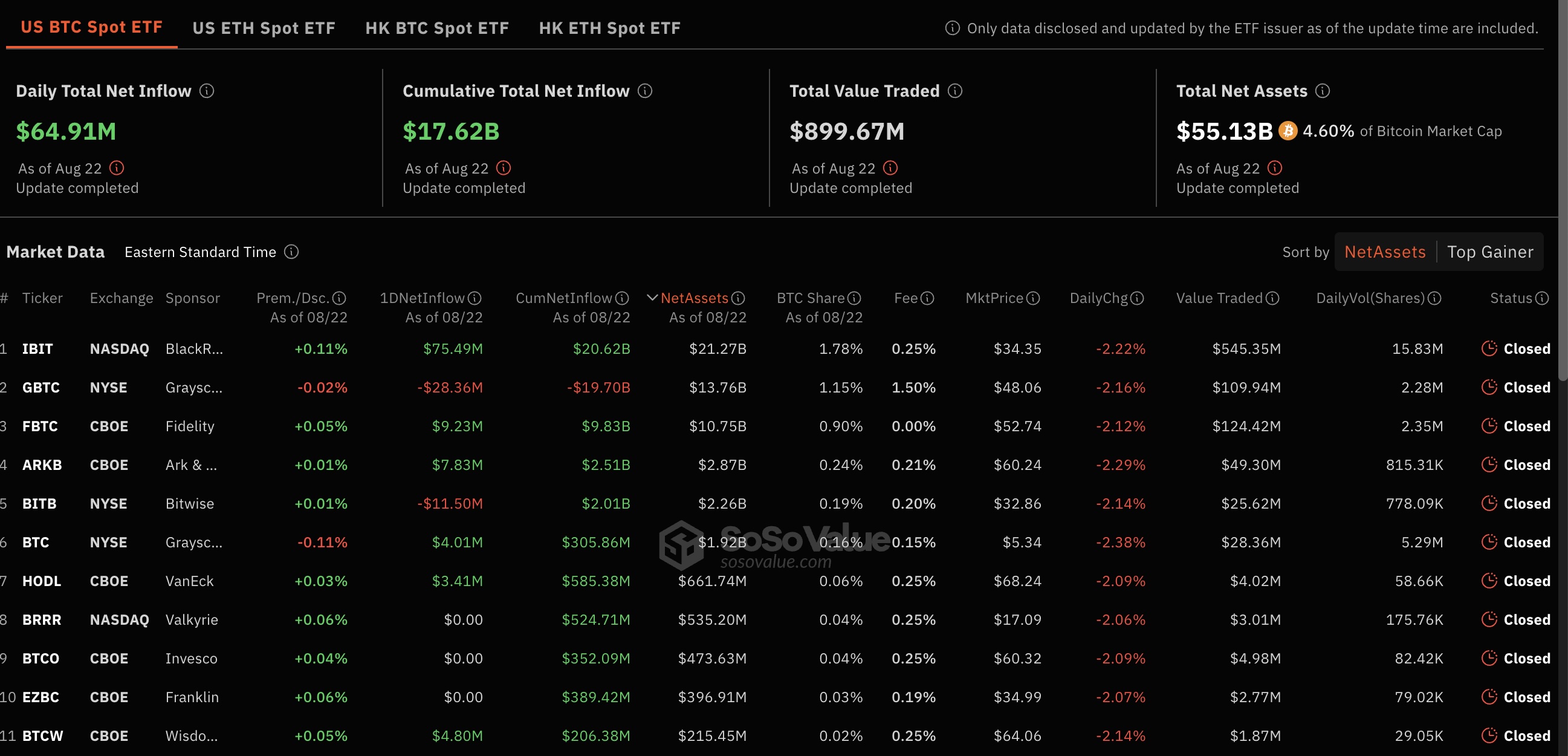Select the Eastern Standard Time label

200,252
